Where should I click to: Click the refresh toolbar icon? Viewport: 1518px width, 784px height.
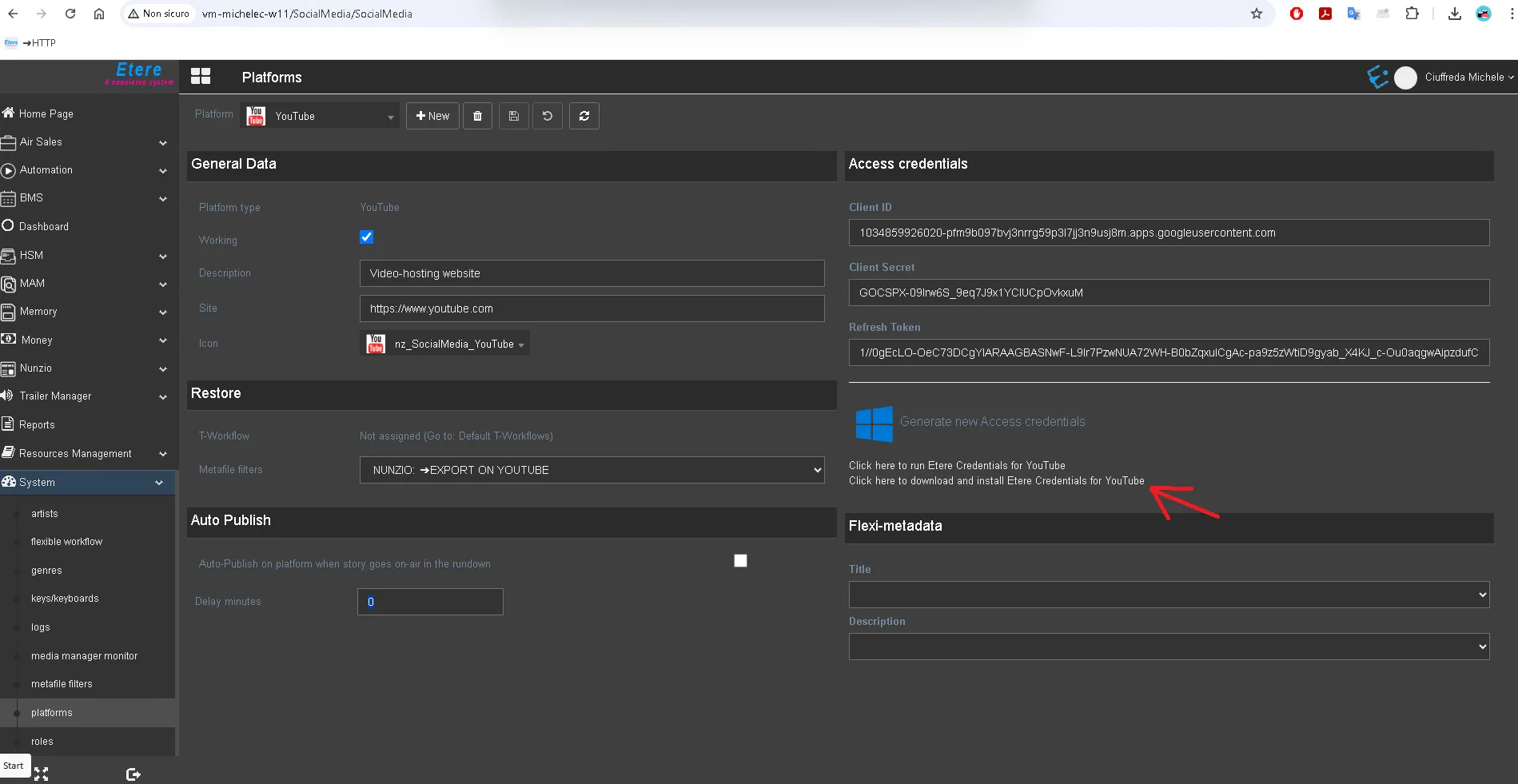(584, 116)
